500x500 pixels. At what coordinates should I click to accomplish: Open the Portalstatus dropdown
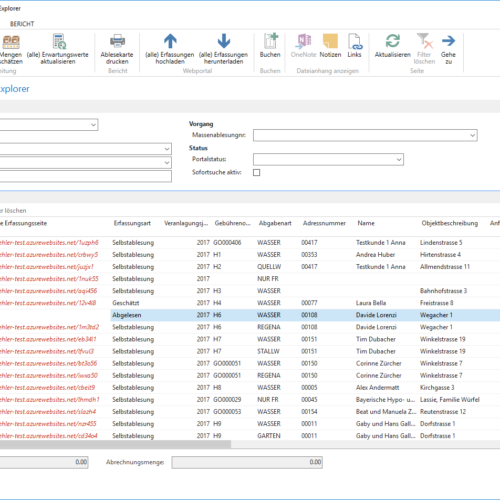[x=399, y=160]
